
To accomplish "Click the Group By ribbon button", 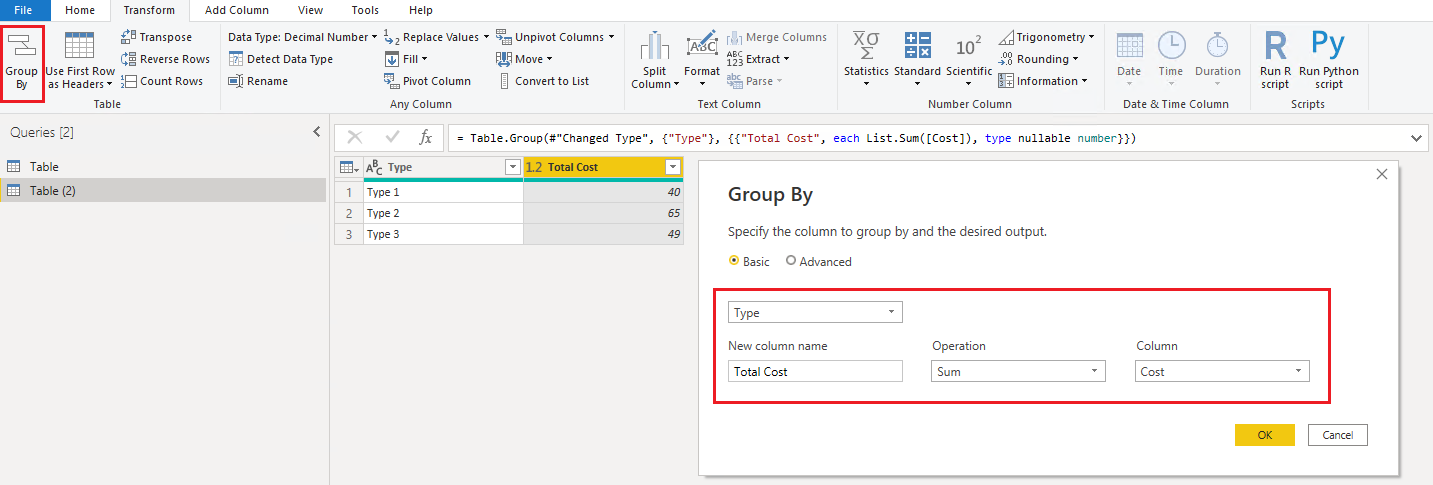I will tap(21, 62).
